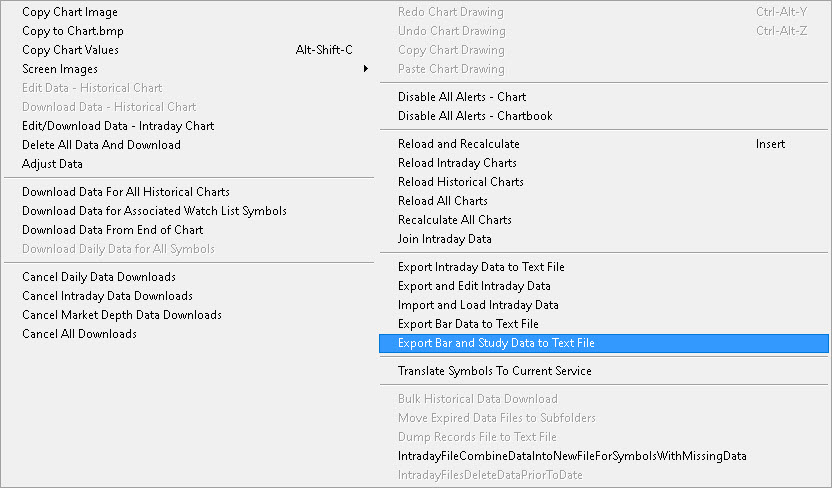Viewport: 832px width, 488px height.
Task: Select Reload Intraday Charts
Action: point(457,163)
